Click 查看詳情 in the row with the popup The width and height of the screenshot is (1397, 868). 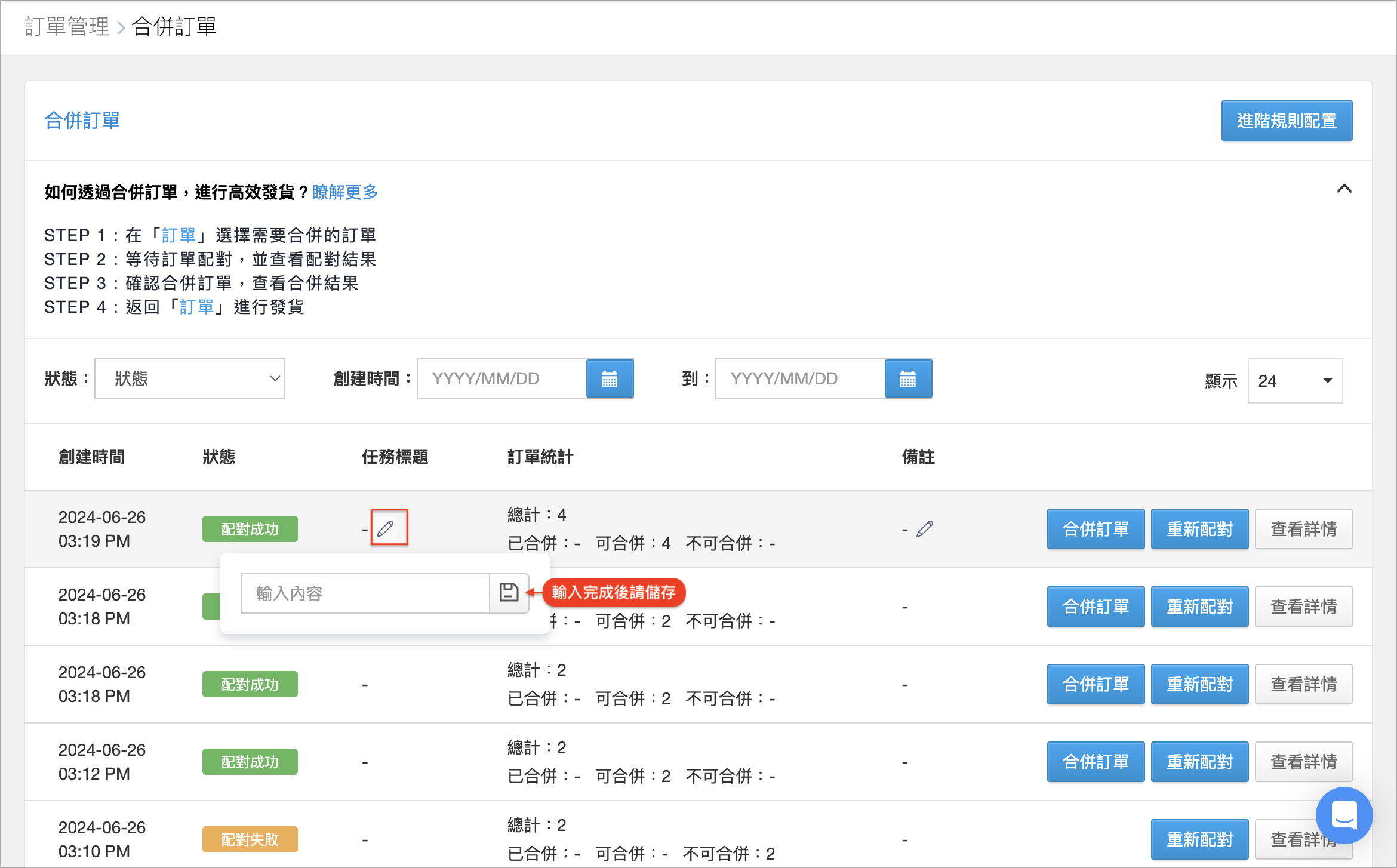point(1303,607)
